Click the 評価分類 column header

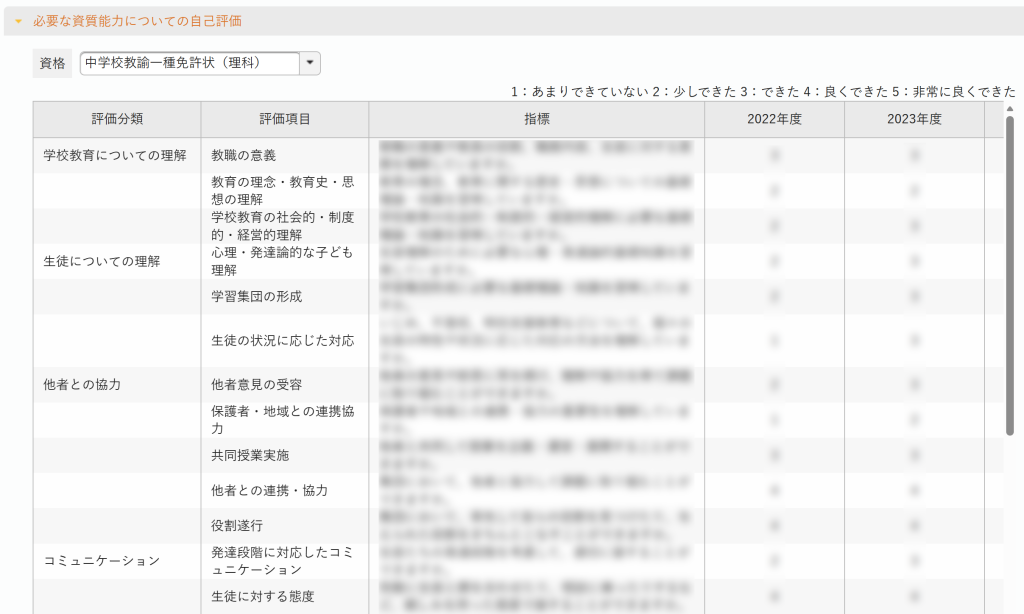[x=117, y=119]
